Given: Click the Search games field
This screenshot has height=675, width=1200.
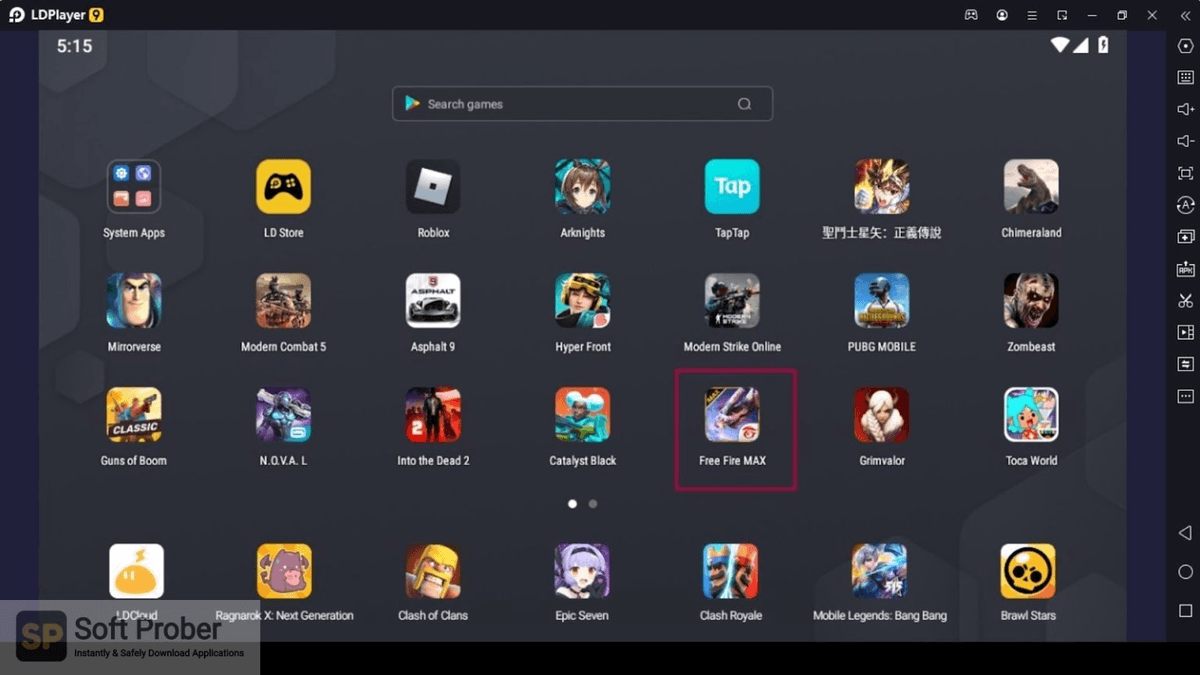Looking at the screenshot, I should [582, 104].
